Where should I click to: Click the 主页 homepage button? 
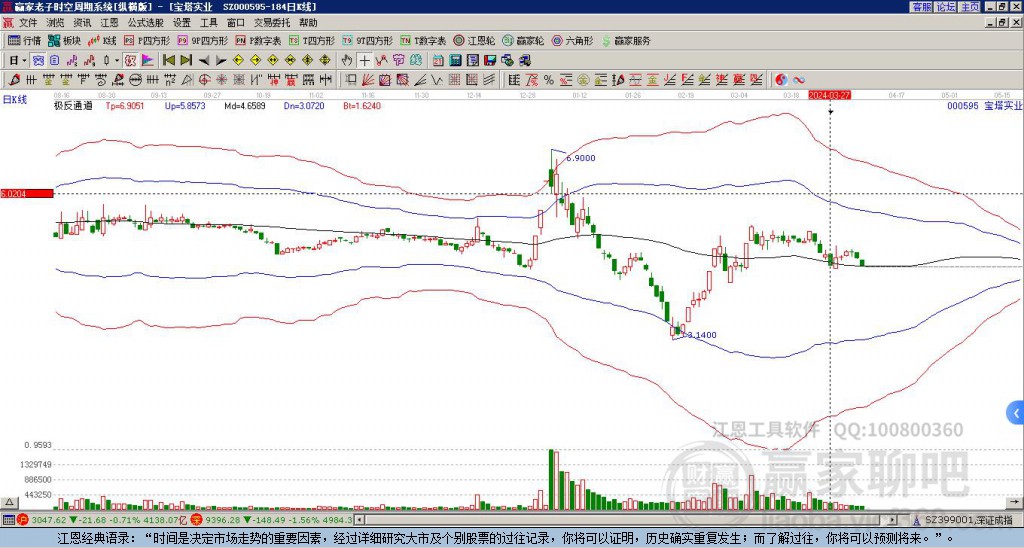970,7
